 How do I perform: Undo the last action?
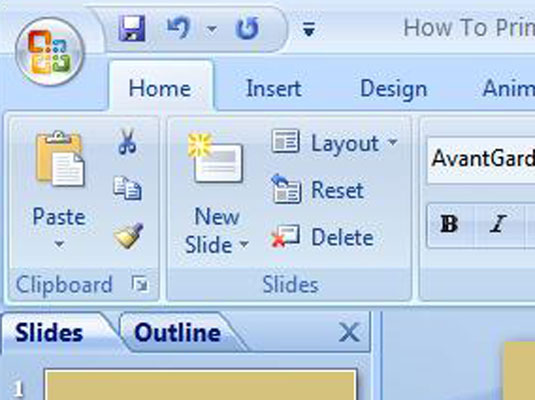[178, 28]
